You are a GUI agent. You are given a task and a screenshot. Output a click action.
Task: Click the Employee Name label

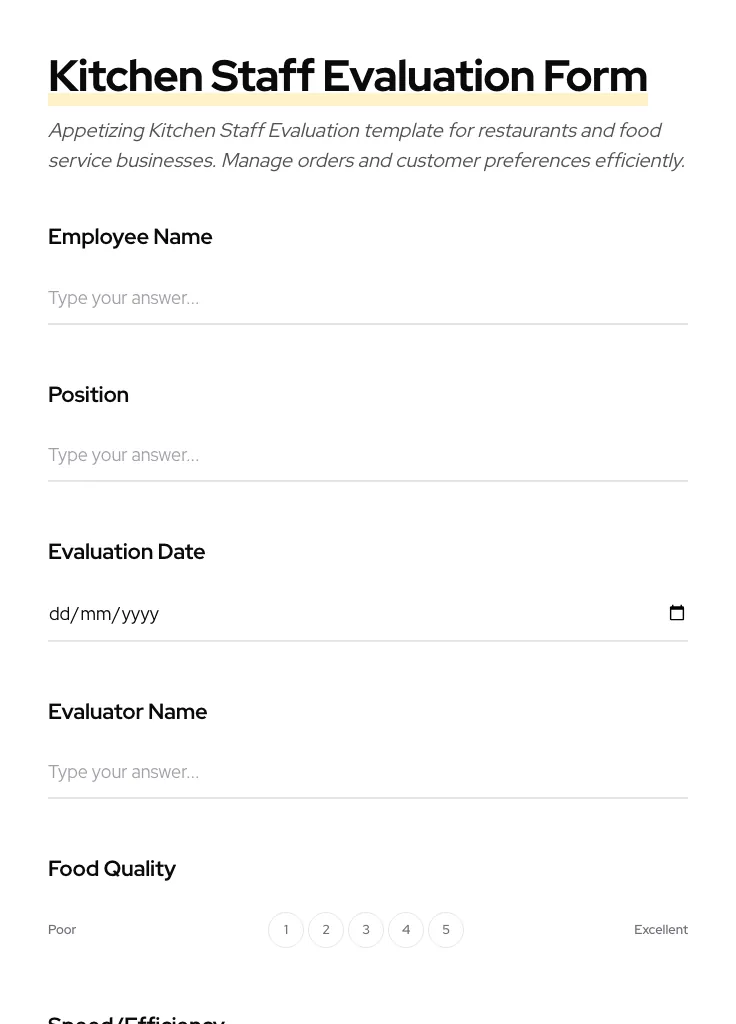click(x=130, y=237)
